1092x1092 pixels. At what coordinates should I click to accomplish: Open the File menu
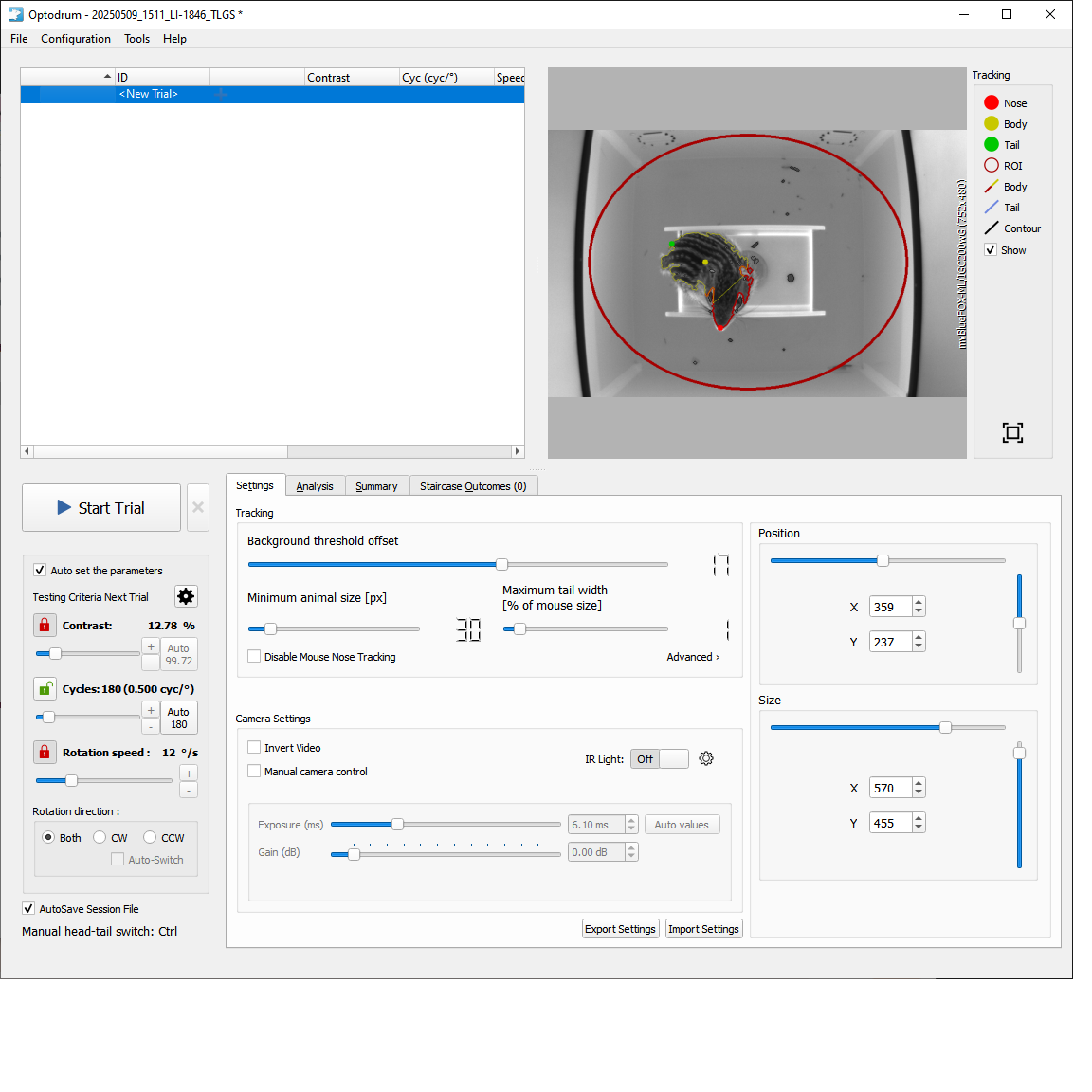19,38
